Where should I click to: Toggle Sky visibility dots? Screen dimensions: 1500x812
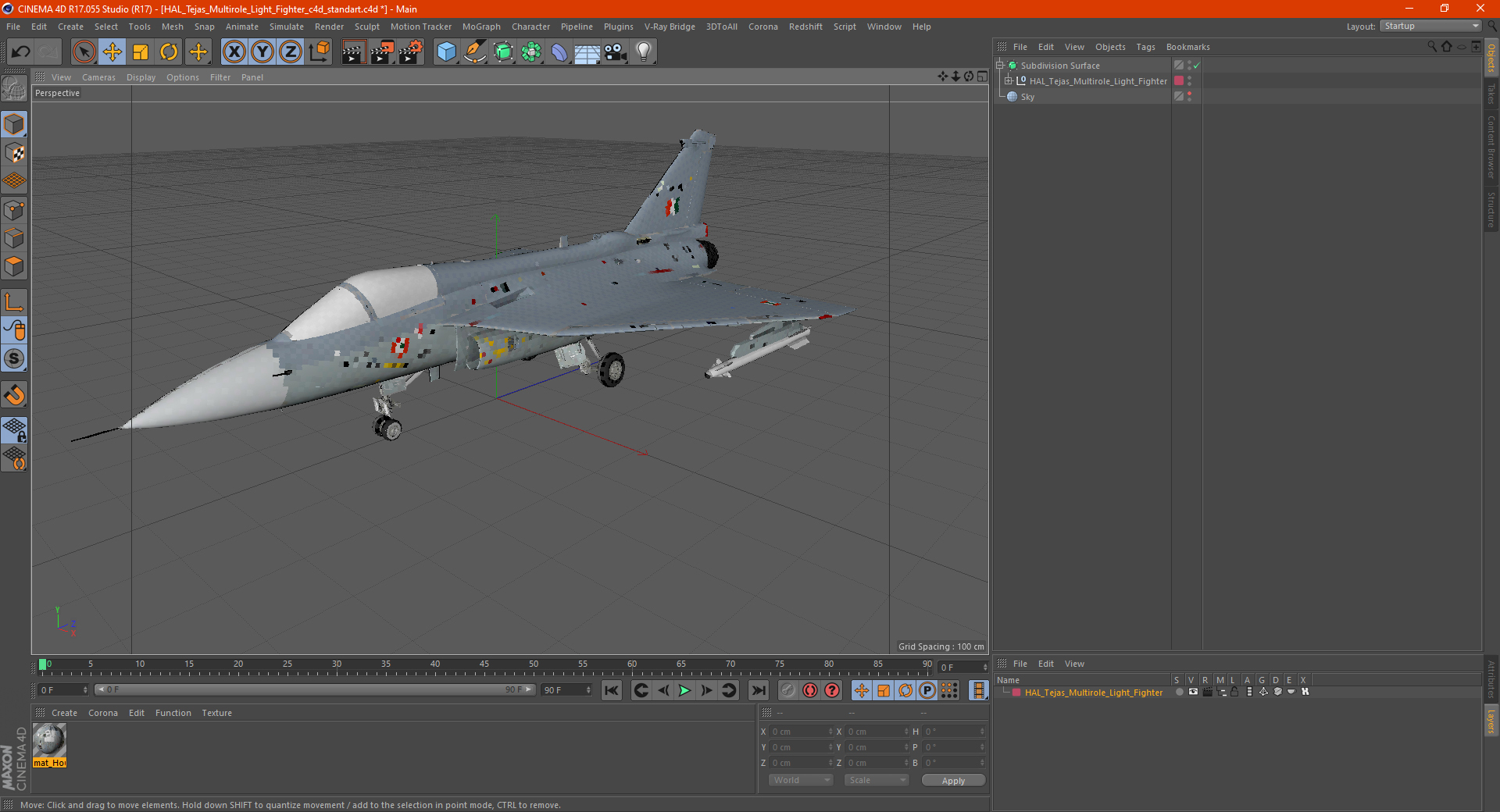[x=1189, y=96]
